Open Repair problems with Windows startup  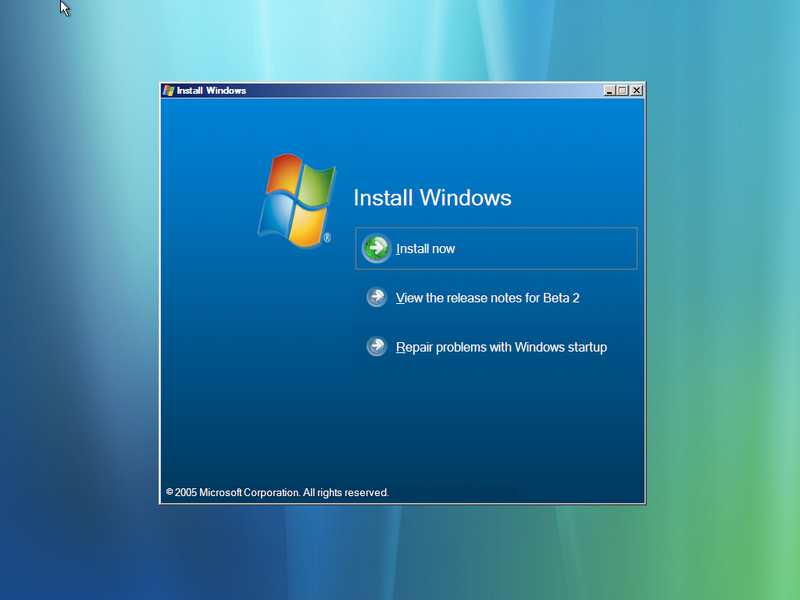(x=501, y=347)
